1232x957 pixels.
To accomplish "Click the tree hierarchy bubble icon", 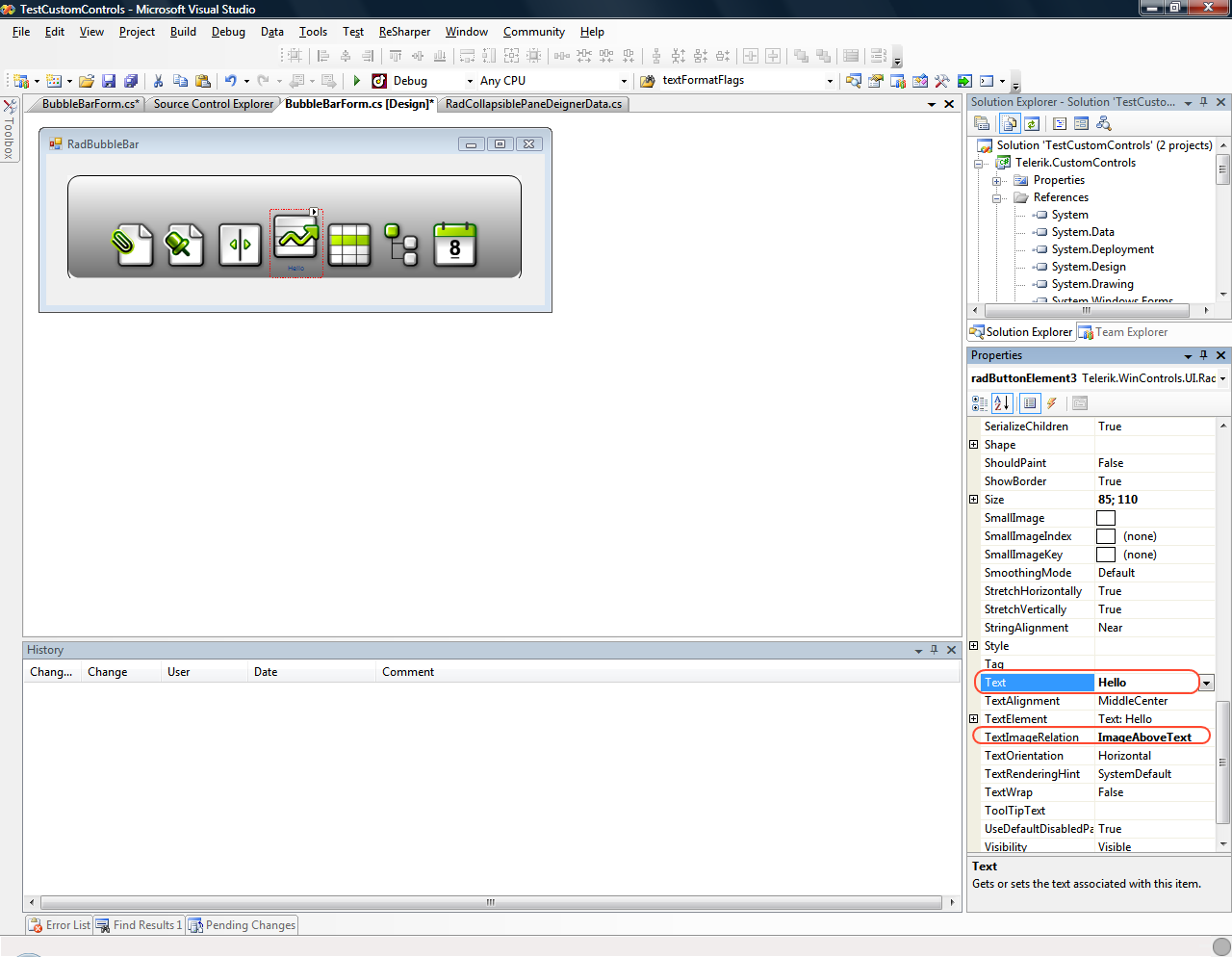I will pos(400,245).
